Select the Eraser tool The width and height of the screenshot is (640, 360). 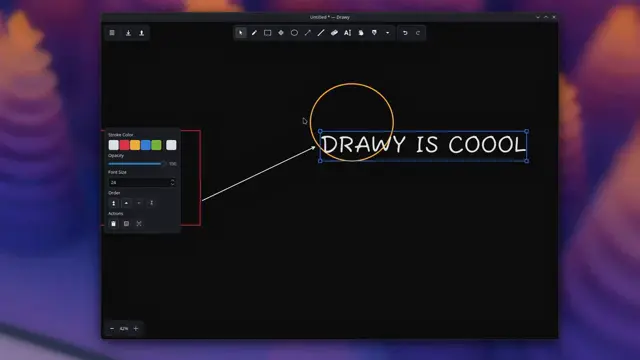[334, 33]
